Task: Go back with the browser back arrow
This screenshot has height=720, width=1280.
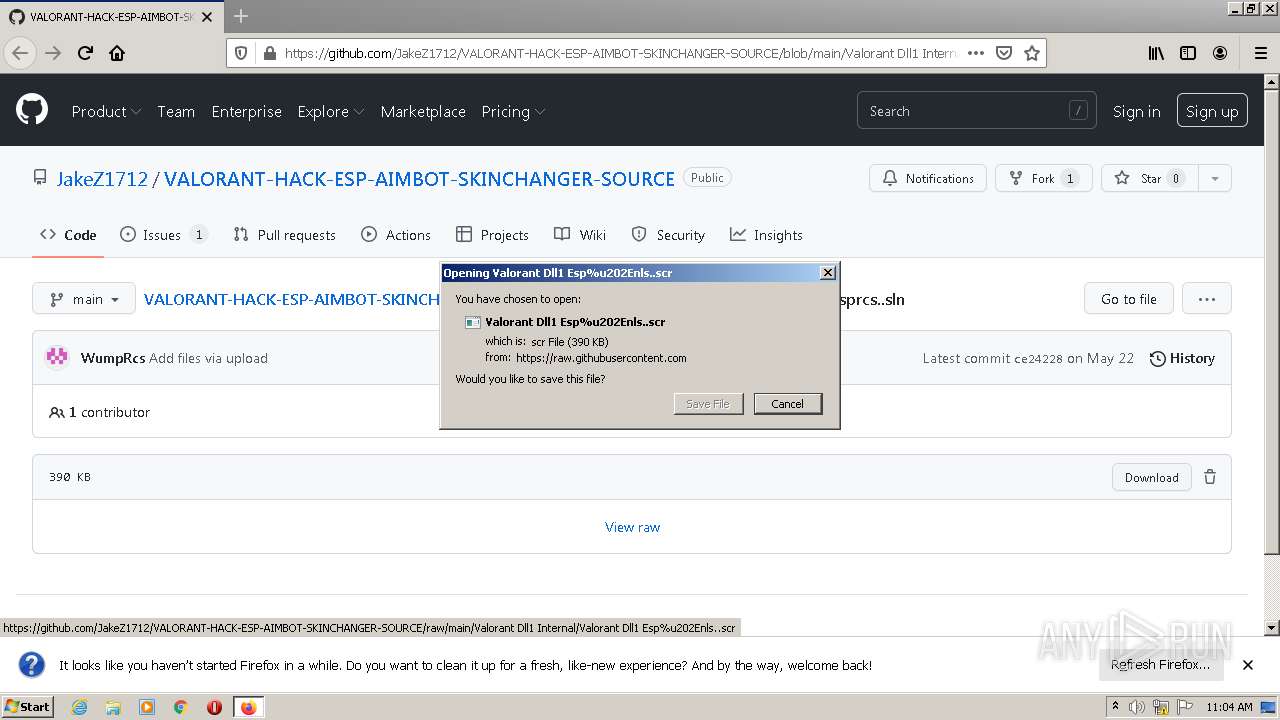Action: click(x=20, y=53)
